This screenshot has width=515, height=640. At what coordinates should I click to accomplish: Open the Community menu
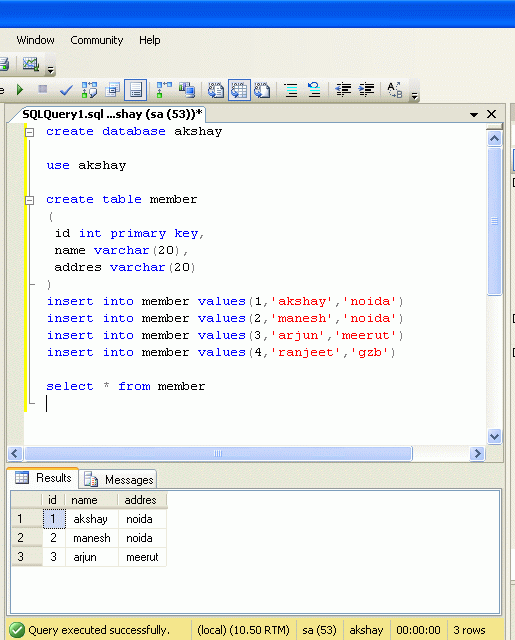pyautogui.click(x=97, y=40)
